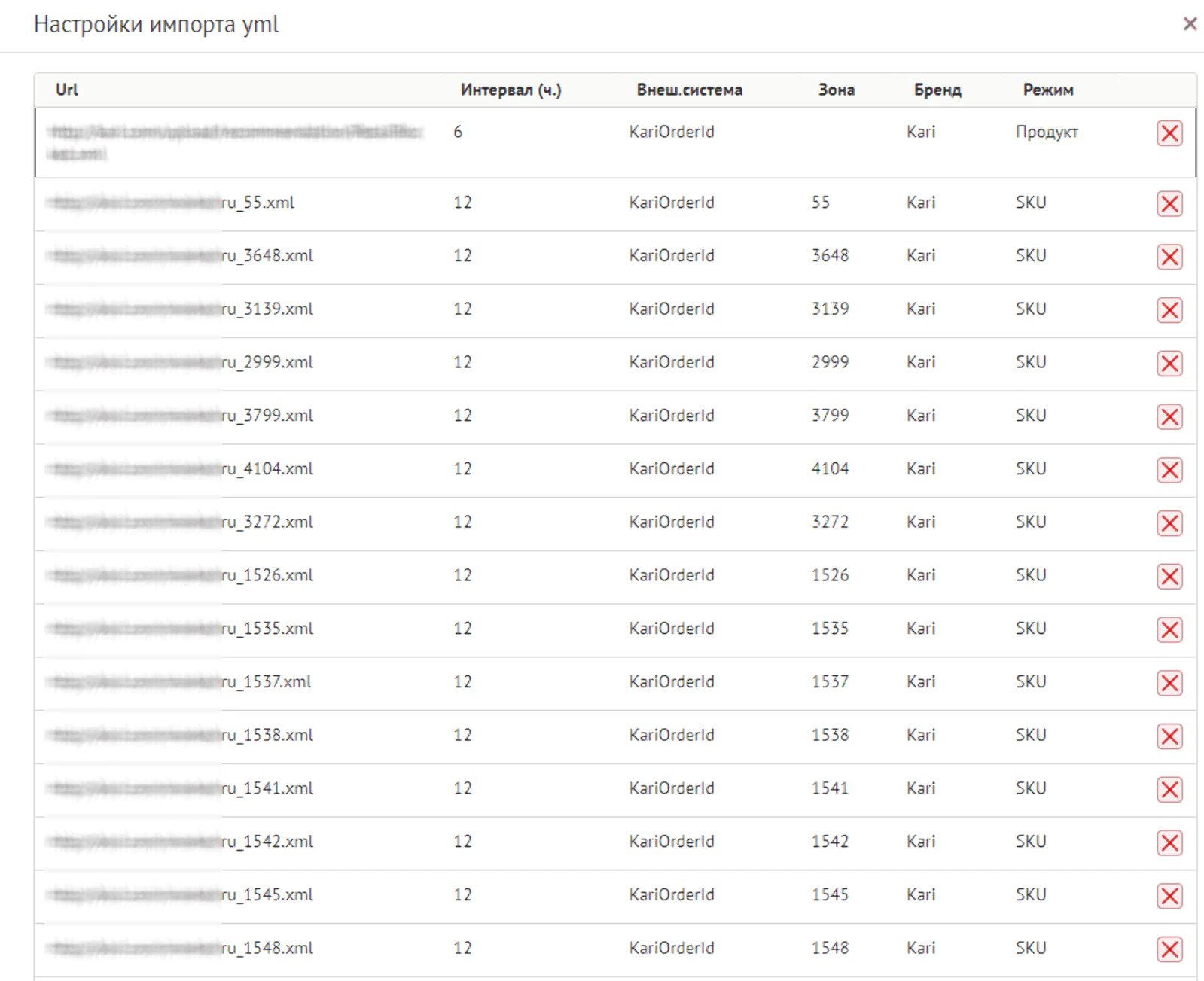Viewport: 1204px width, 981px height.
Task: Click zone value 4104
Action: [x=830, y=469]
